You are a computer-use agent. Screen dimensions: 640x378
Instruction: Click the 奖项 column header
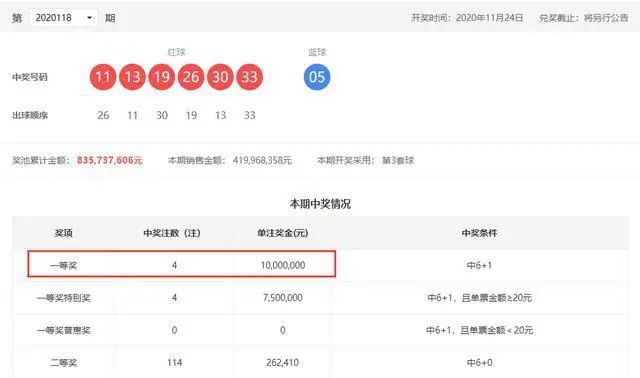click(64, 233)
